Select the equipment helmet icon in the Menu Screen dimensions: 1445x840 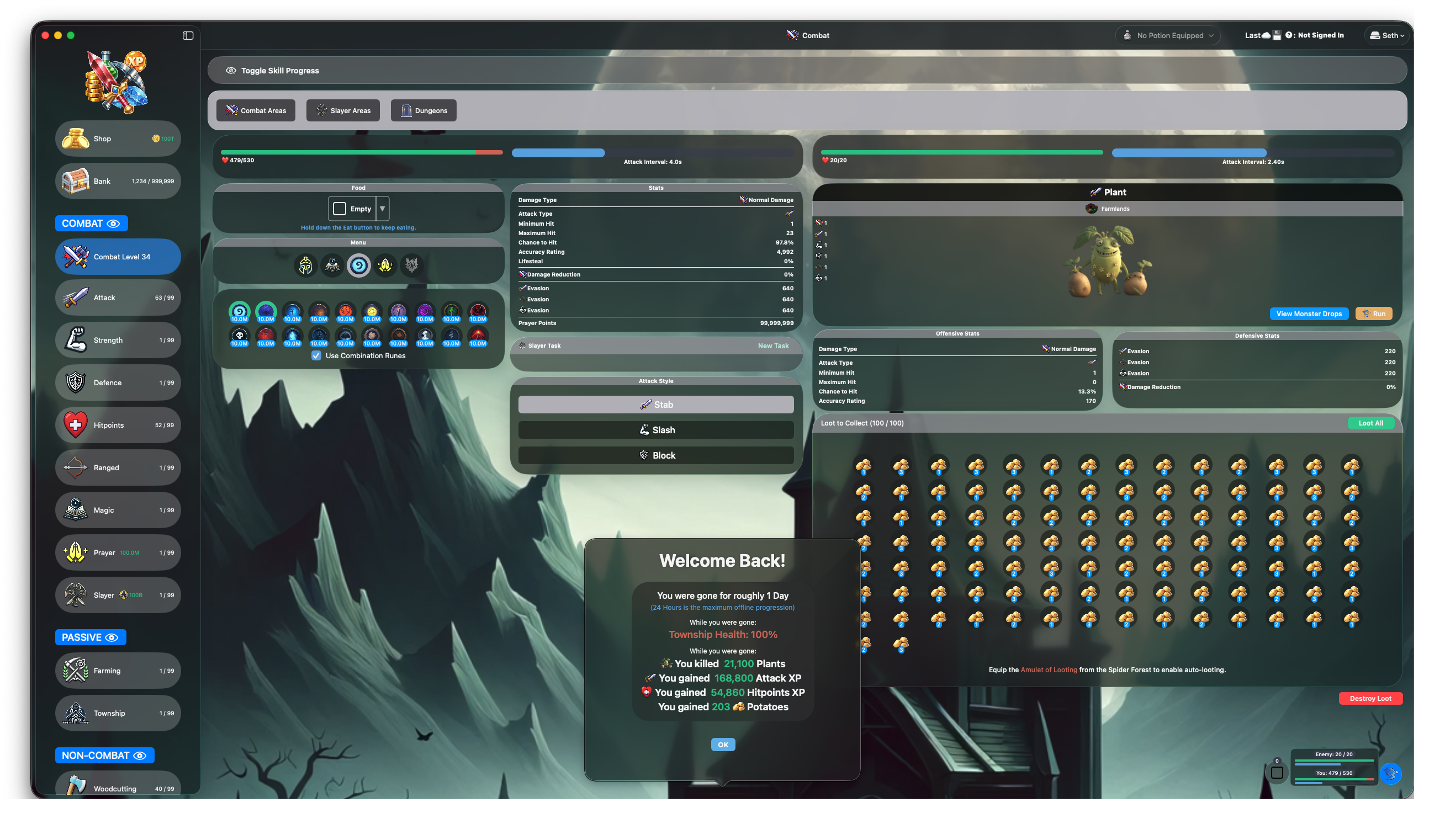(x=306, y=265)
